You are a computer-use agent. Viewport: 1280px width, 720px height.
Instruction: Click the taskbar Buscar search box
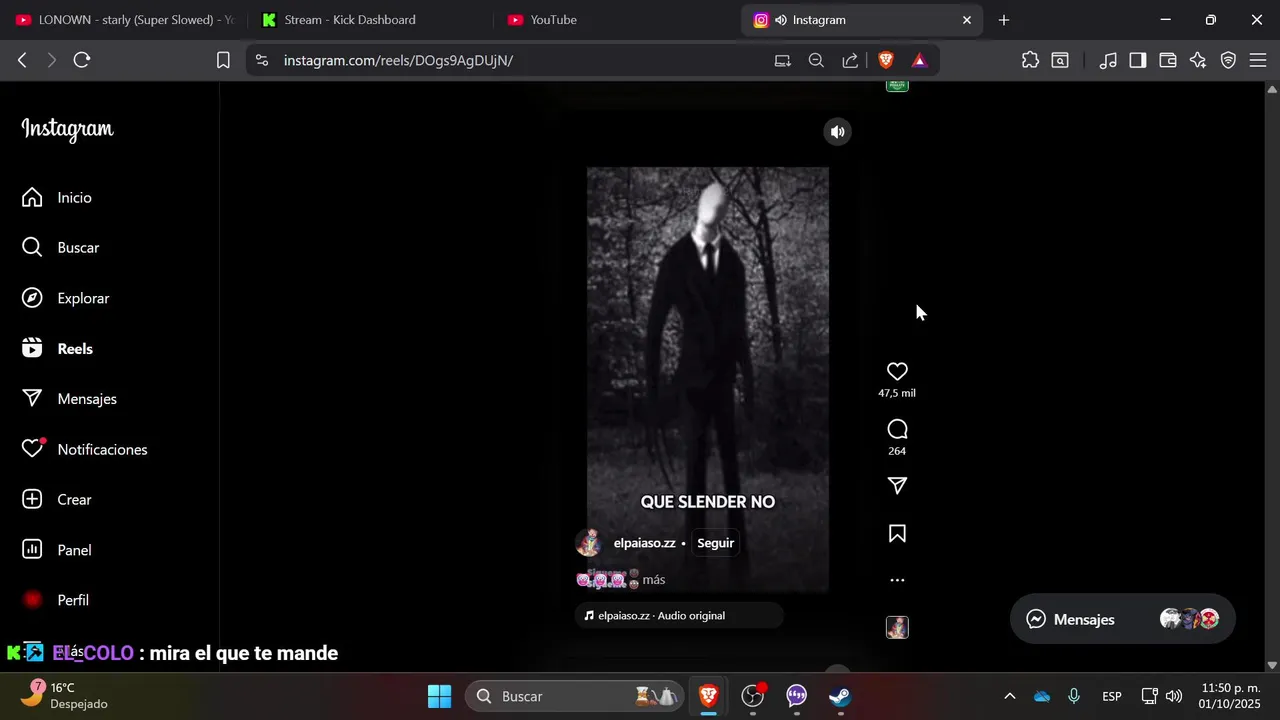click(574, 696)
